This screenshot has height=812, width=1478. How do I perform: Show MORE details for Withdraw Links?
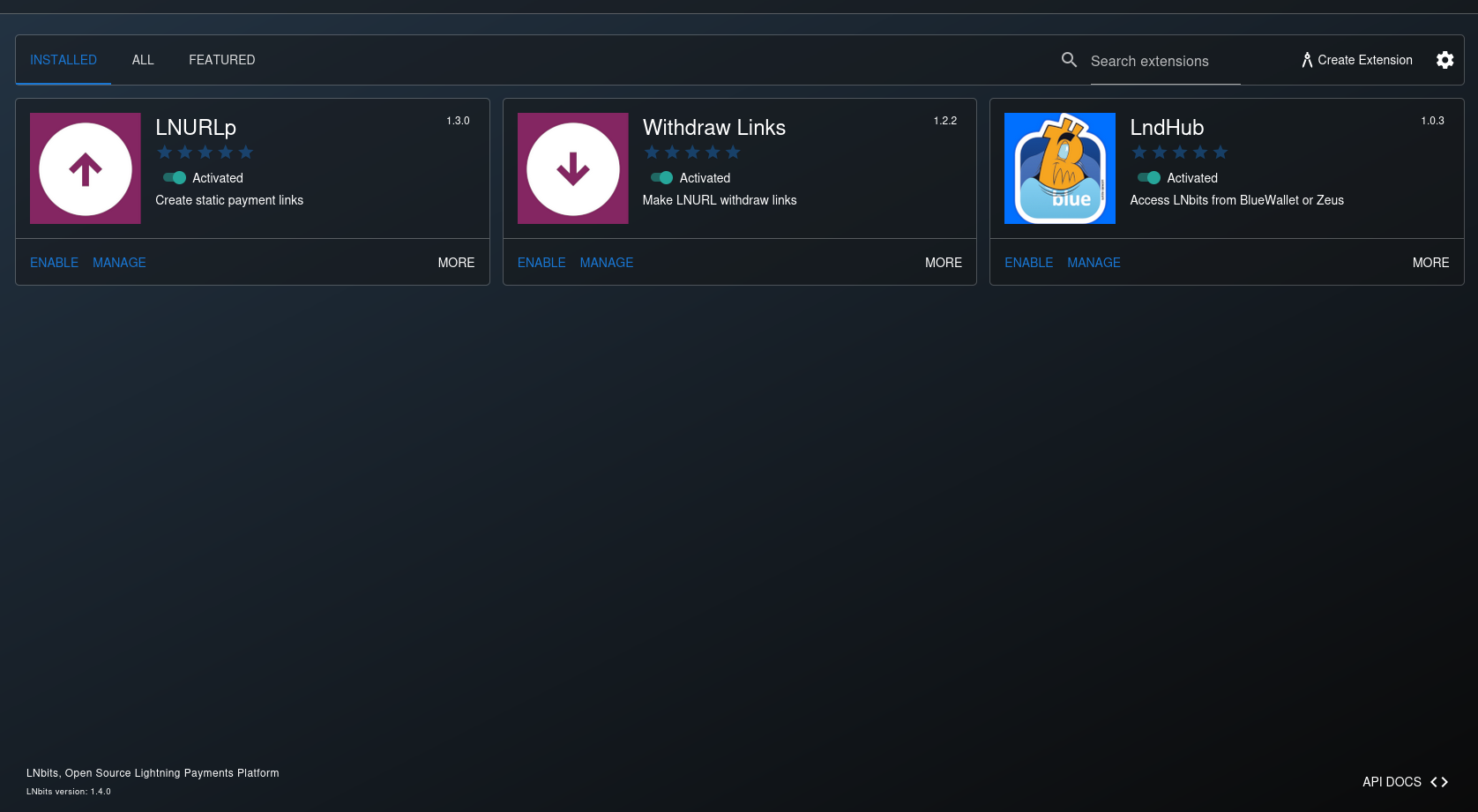point(944,262)
